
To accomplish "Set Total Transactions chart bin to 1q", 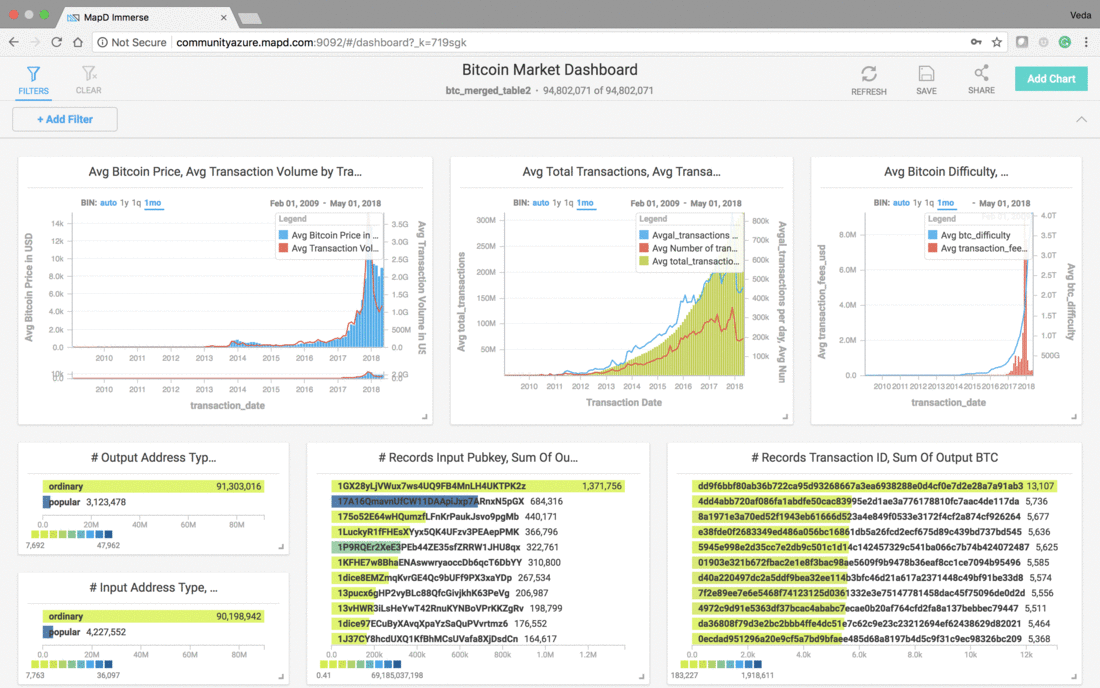I will pos(568,203).
